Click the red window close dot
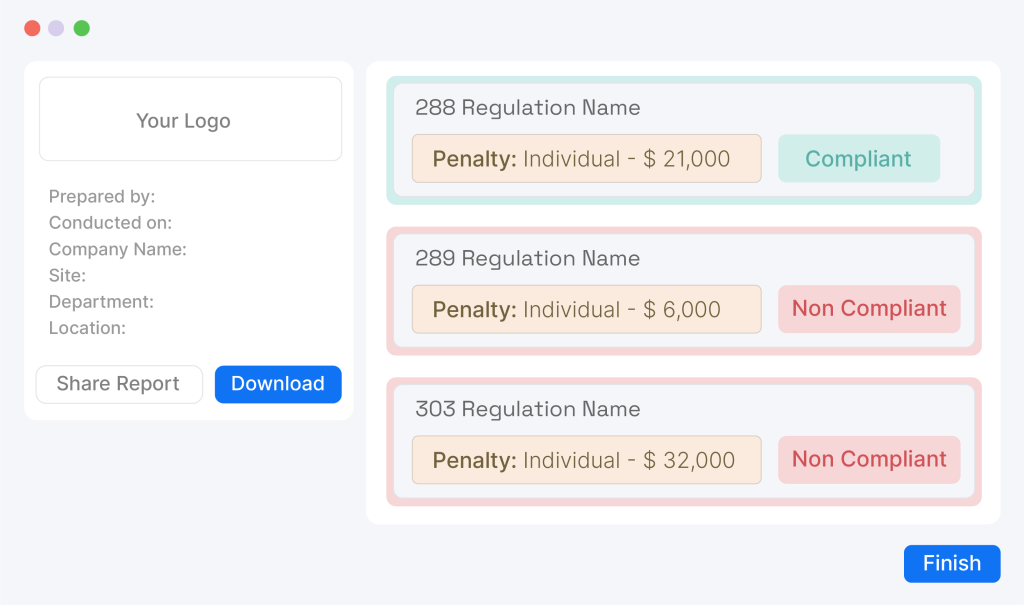 coord(32,28)
